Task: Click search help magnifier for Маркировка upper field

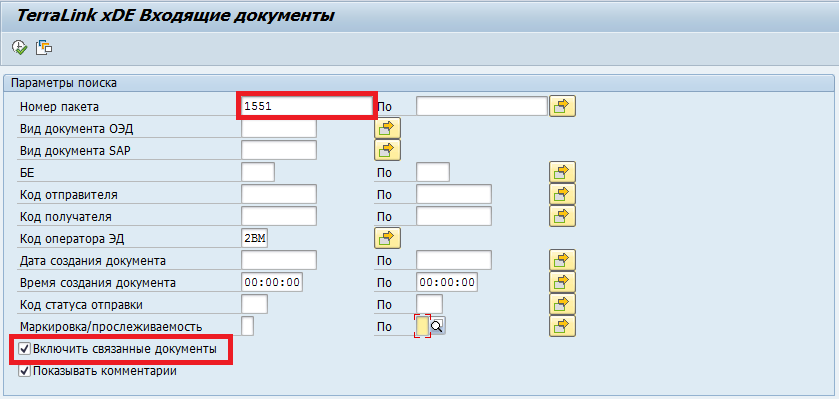Action: 438,326
